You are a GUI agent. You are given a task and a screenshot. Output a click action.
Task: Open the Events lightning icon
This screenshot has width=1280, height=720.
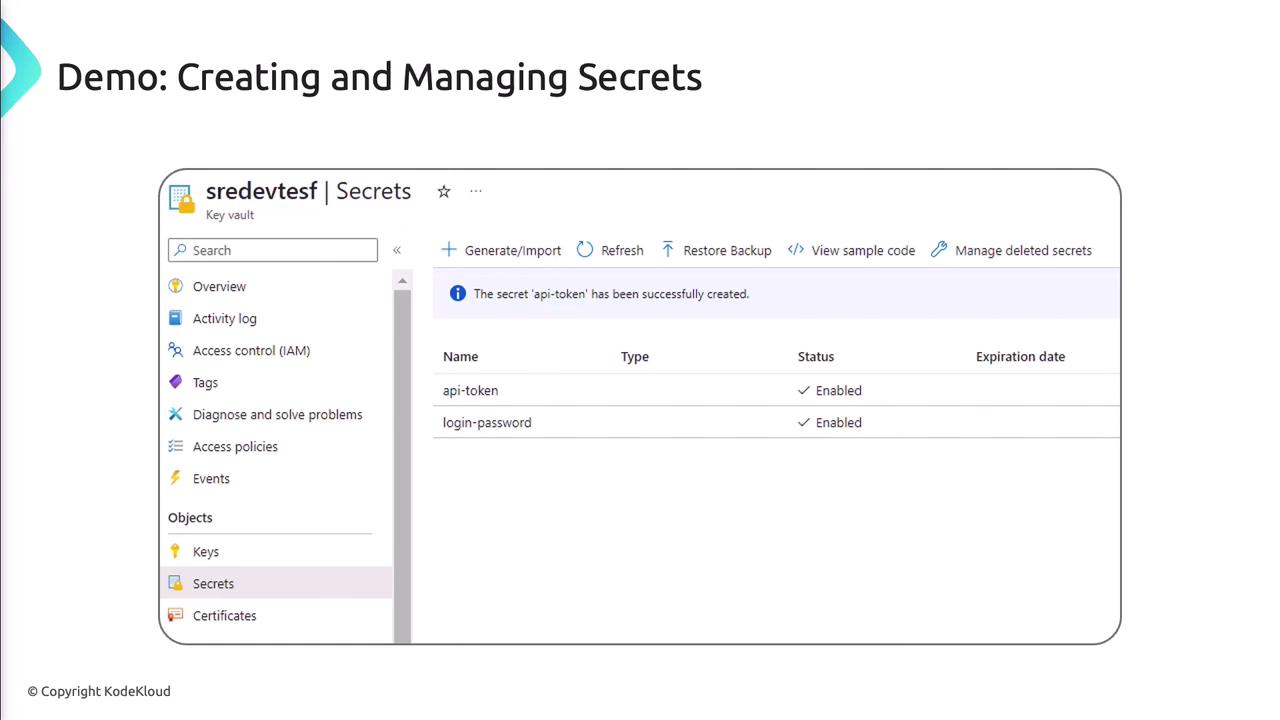(176, 479)
